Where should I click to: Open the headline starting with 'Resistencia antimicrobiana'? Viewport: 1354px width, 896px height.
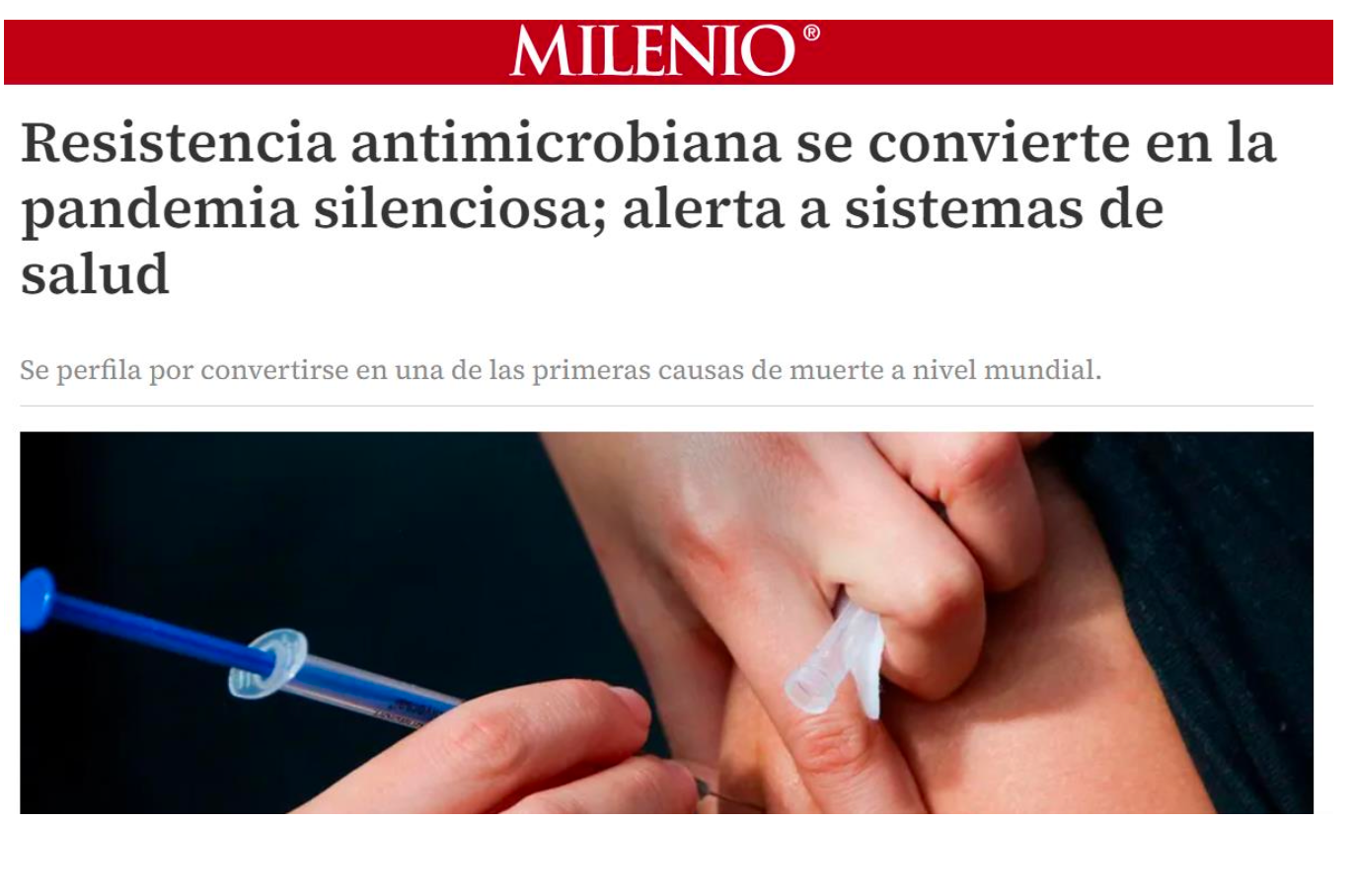click(648, 208)
